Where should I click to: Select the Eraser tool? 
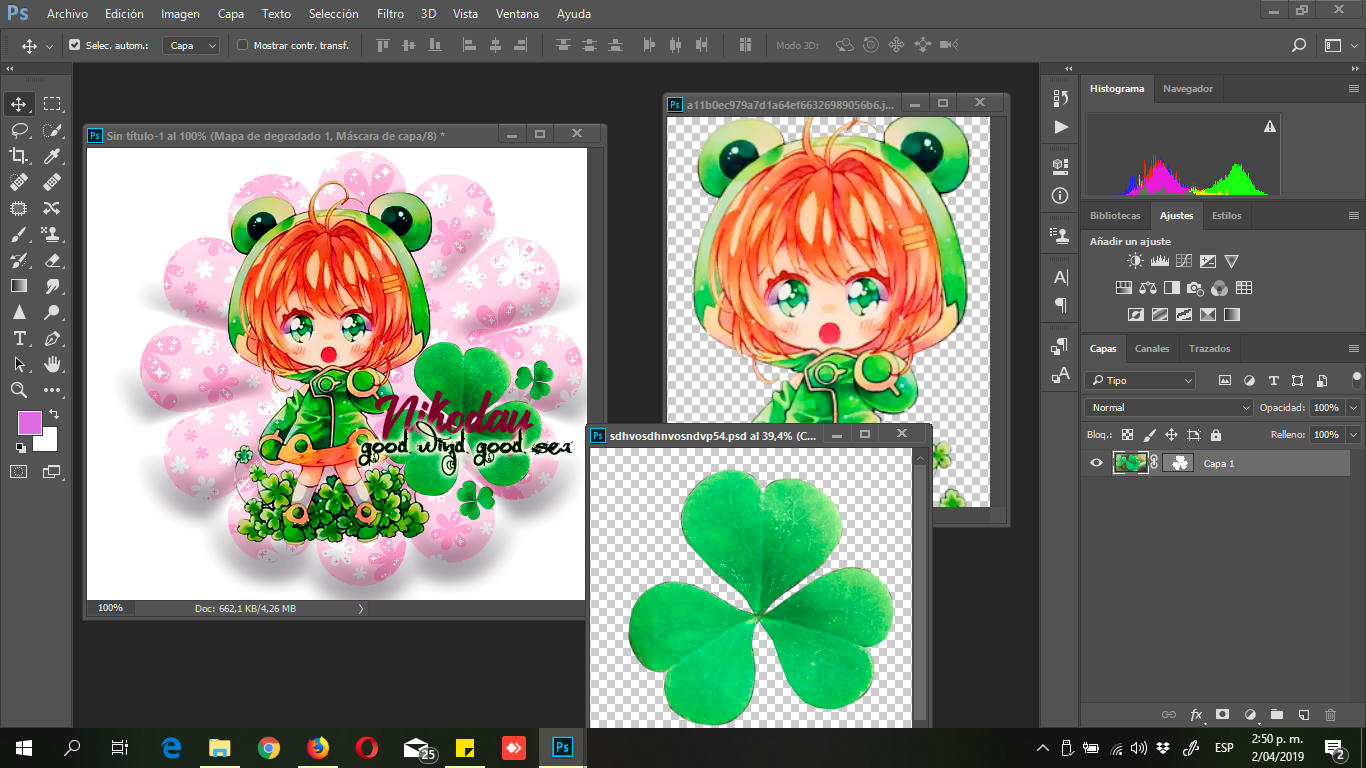pyautogui.click(x=52, y=260)
